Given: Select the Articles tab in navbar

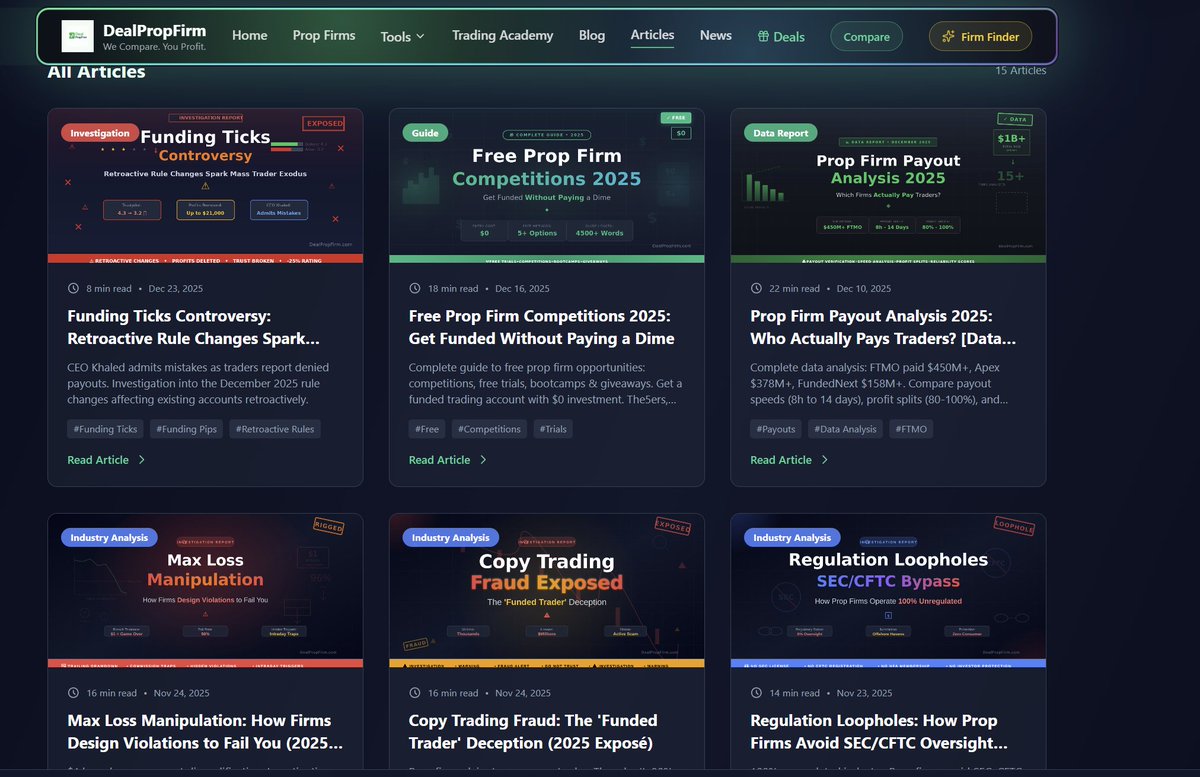Looking at the screenshot, I should coord(652,35).
